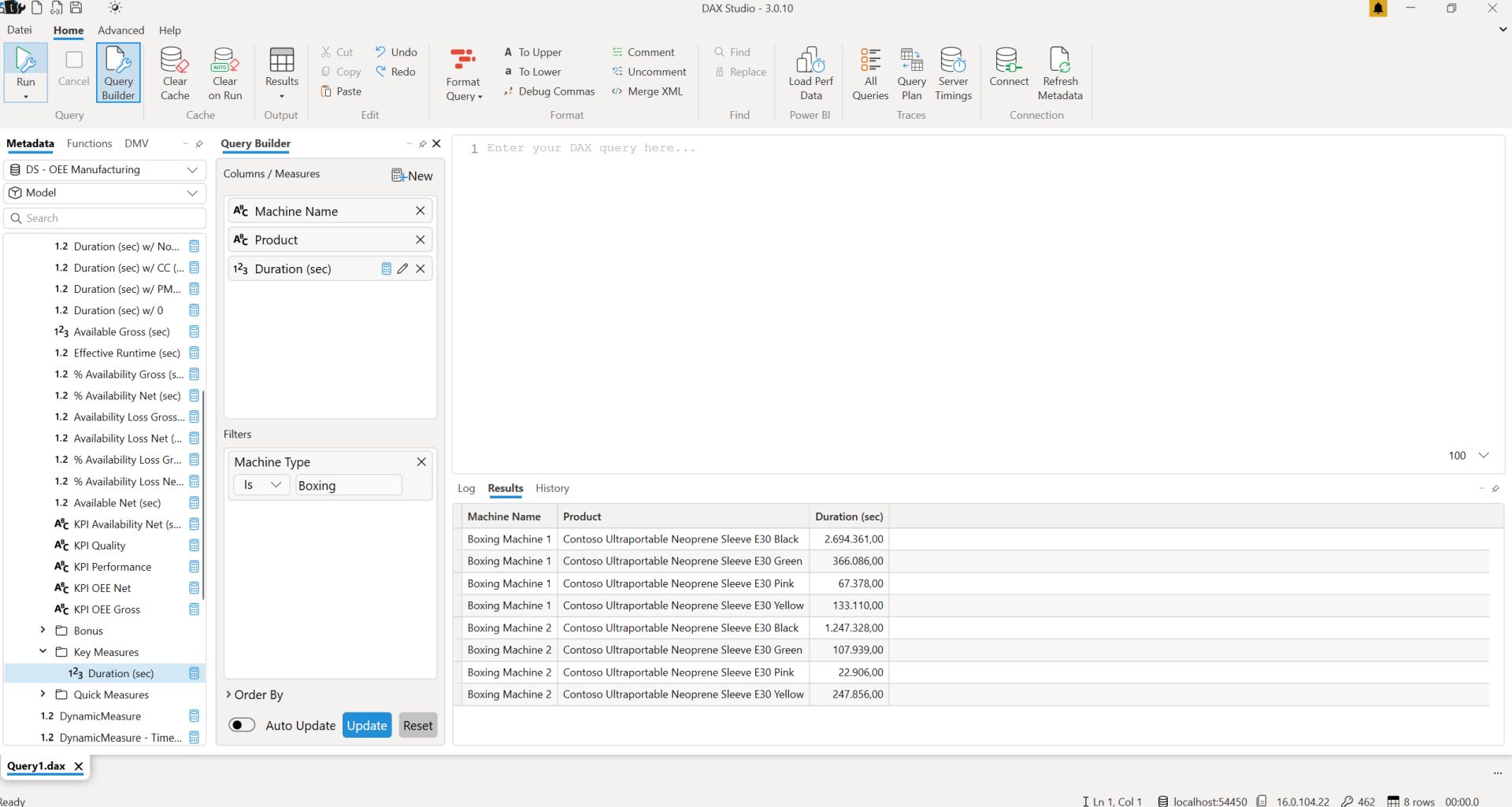The image size is (1512, 807).
Task: Edit the Duration (sec) measure with pencil
Action: pyautogui.click(x=403, y=268)
